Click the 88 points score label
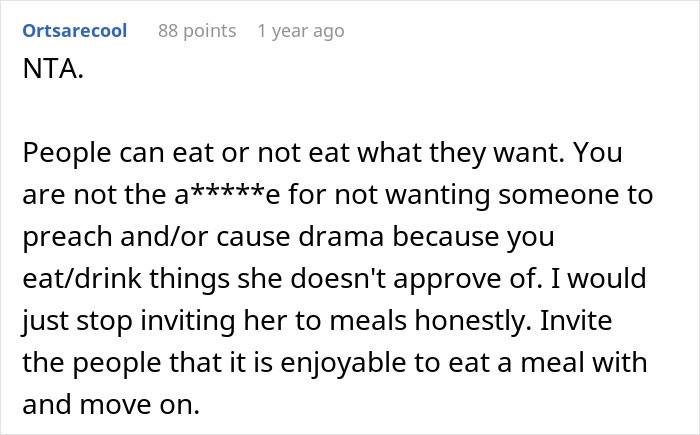The image size is (700, 435). (x=197, y=31)
